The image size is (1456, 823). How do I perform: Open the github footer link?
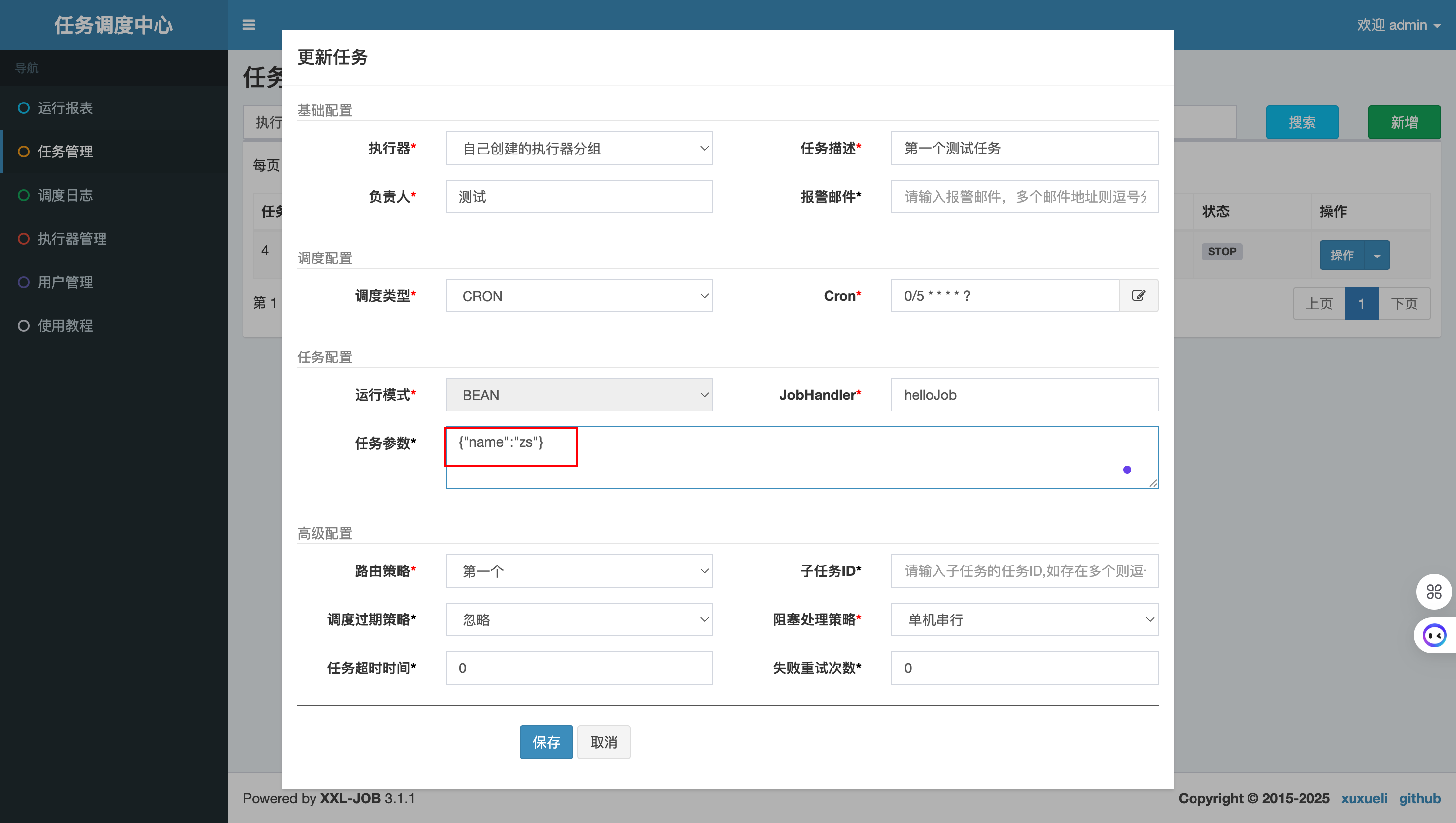pos(1419,798)
